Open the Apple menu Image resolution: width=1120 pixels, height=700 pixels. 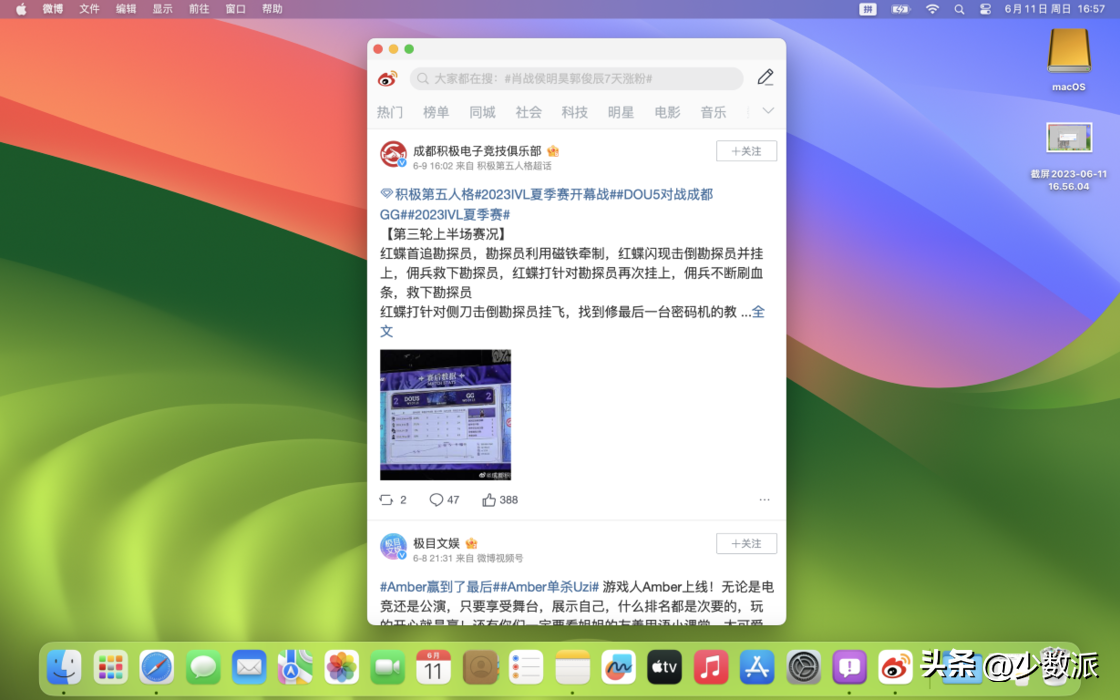(x=21, y=9)
